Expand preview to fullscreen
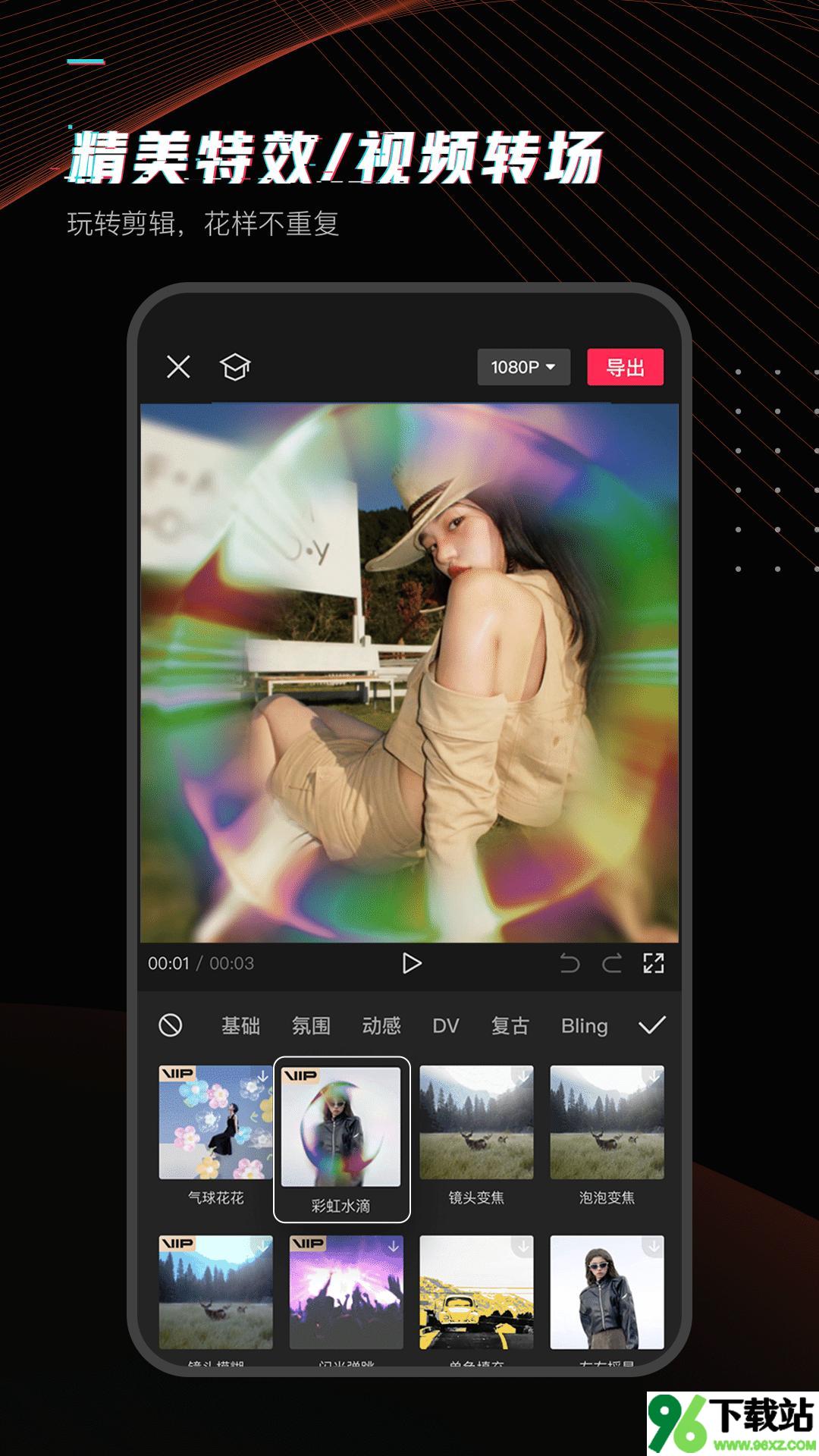 [653, 963]
